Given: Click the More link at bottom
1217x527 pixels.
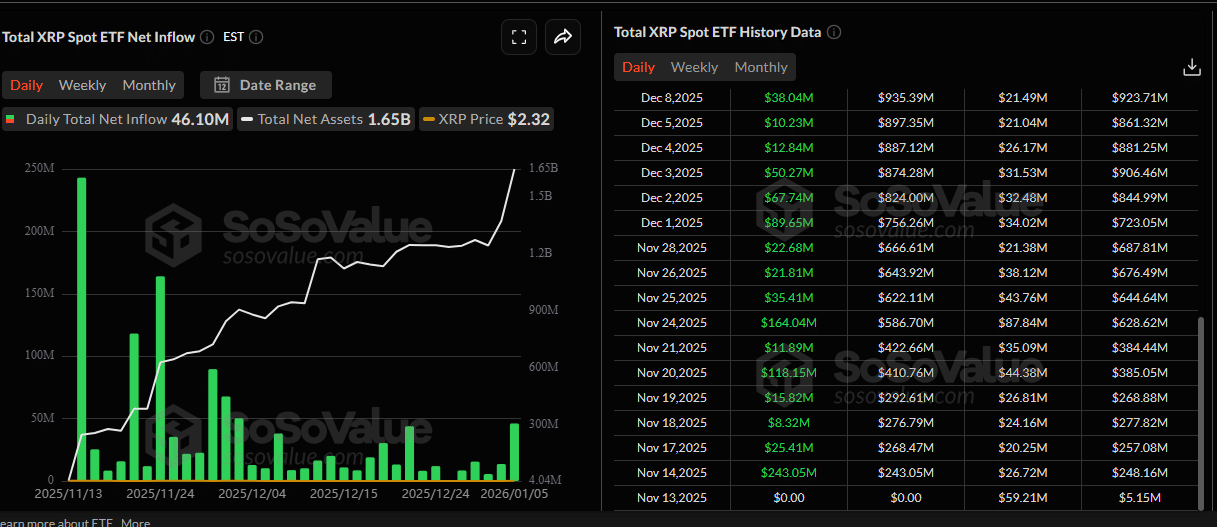Looking at the screenshot, I should point(136,522).
